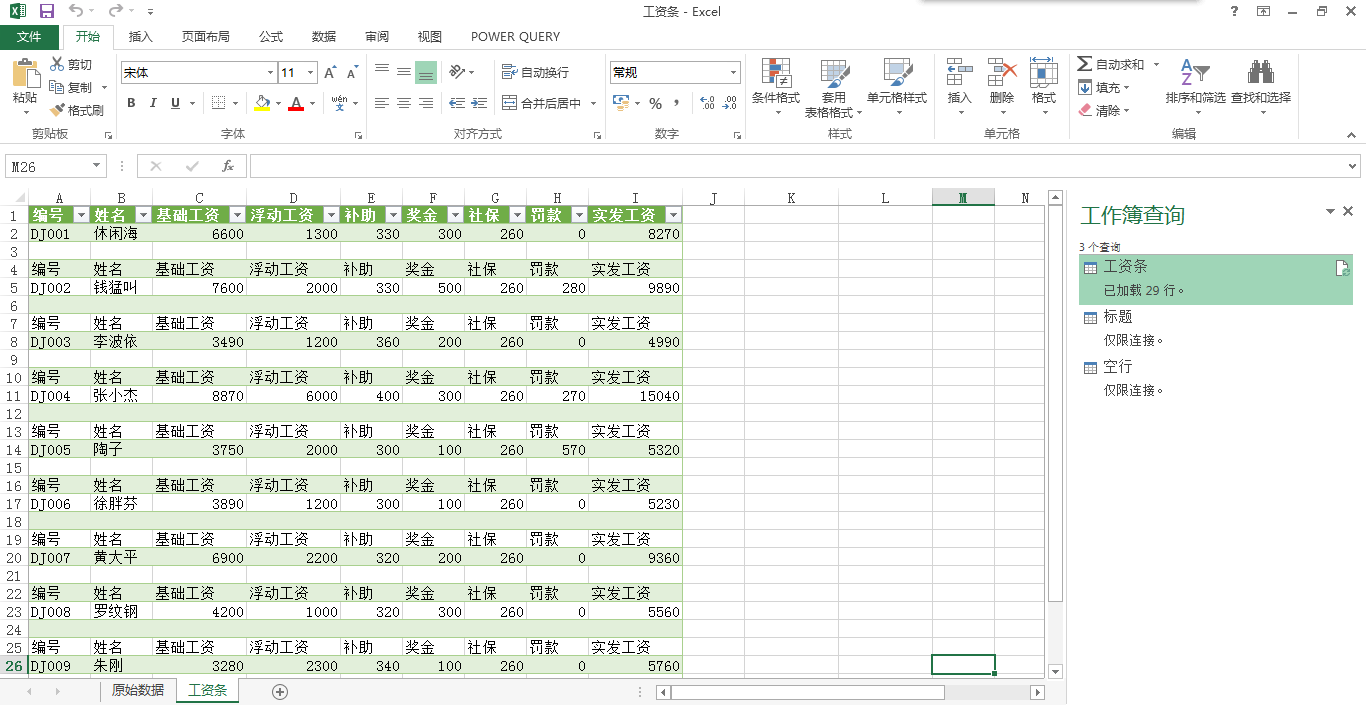The width and height of the screenshot is (1366, 705).
Task: Apply Bold formatting
Action: 131,103
